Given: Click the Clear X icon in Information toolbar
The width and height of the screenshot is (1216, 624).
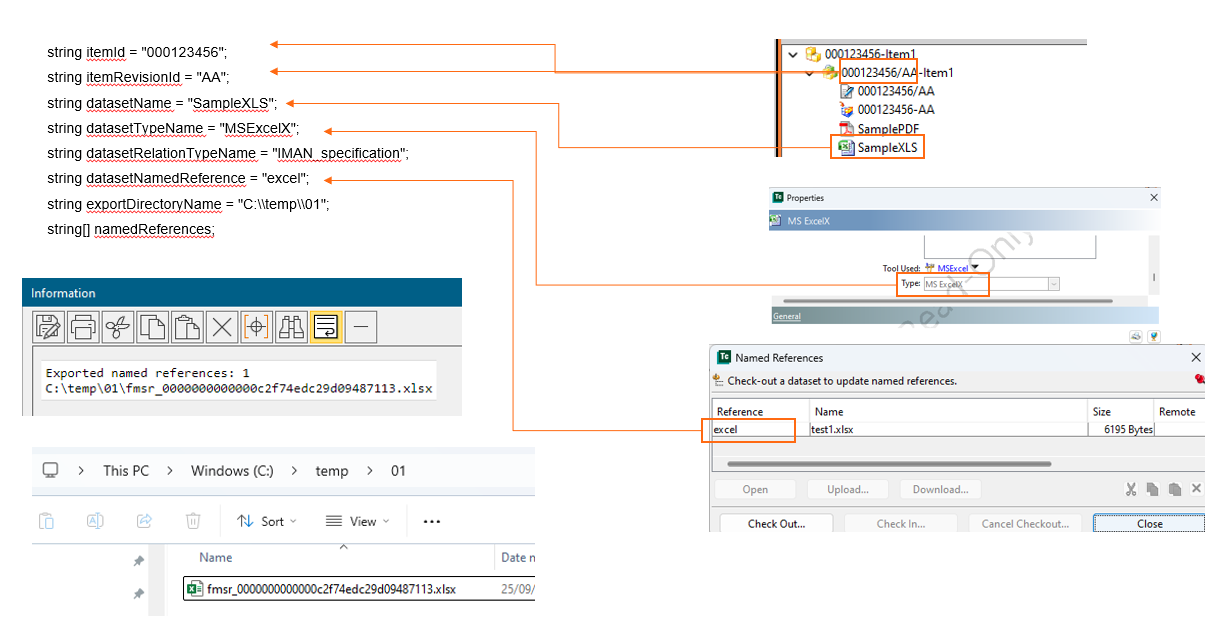Looking at the screenshot, I should [222, 327].
